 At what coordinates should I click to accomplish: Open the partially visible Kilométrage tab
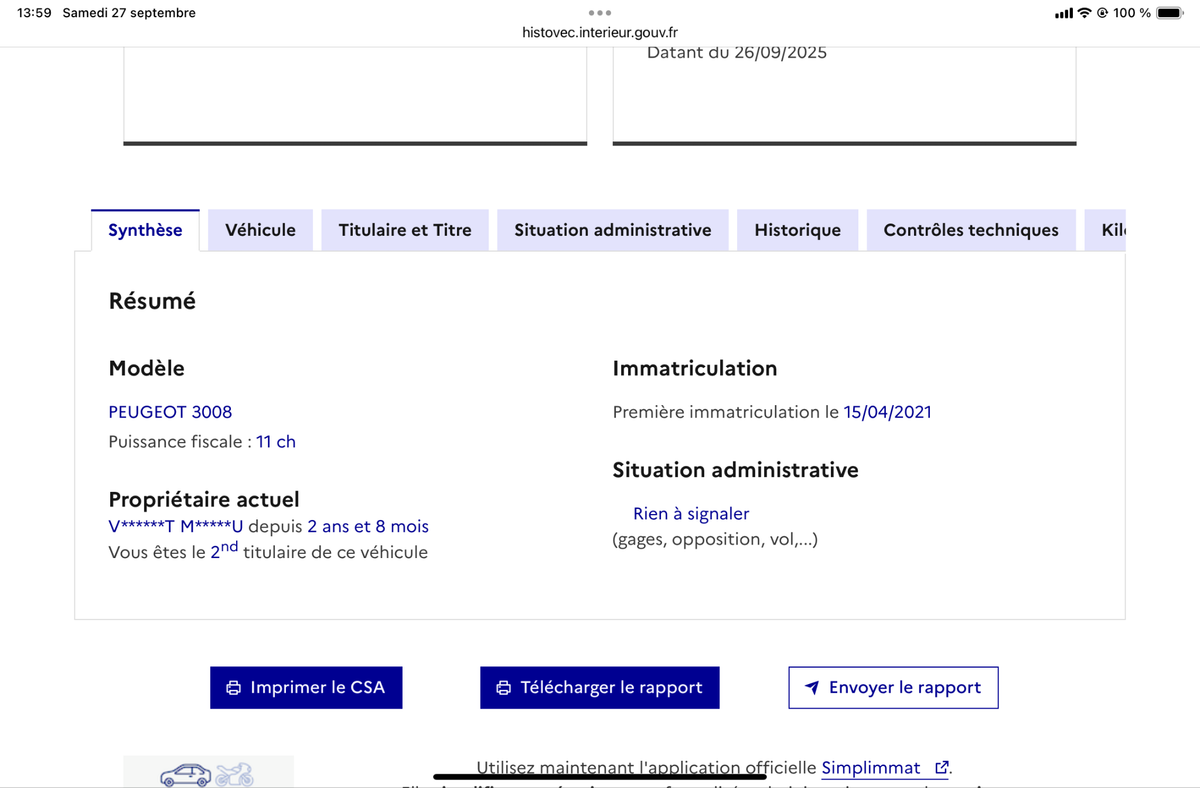point(1105,230)
